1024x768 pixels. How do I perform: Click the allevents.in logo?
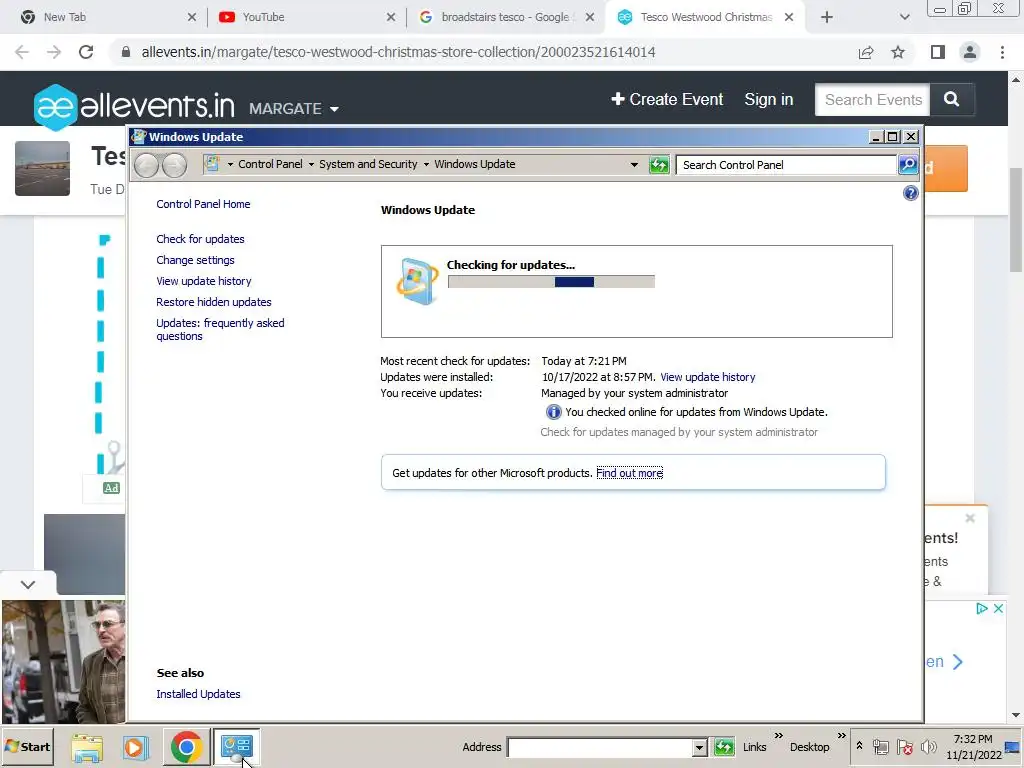point(134,106)
